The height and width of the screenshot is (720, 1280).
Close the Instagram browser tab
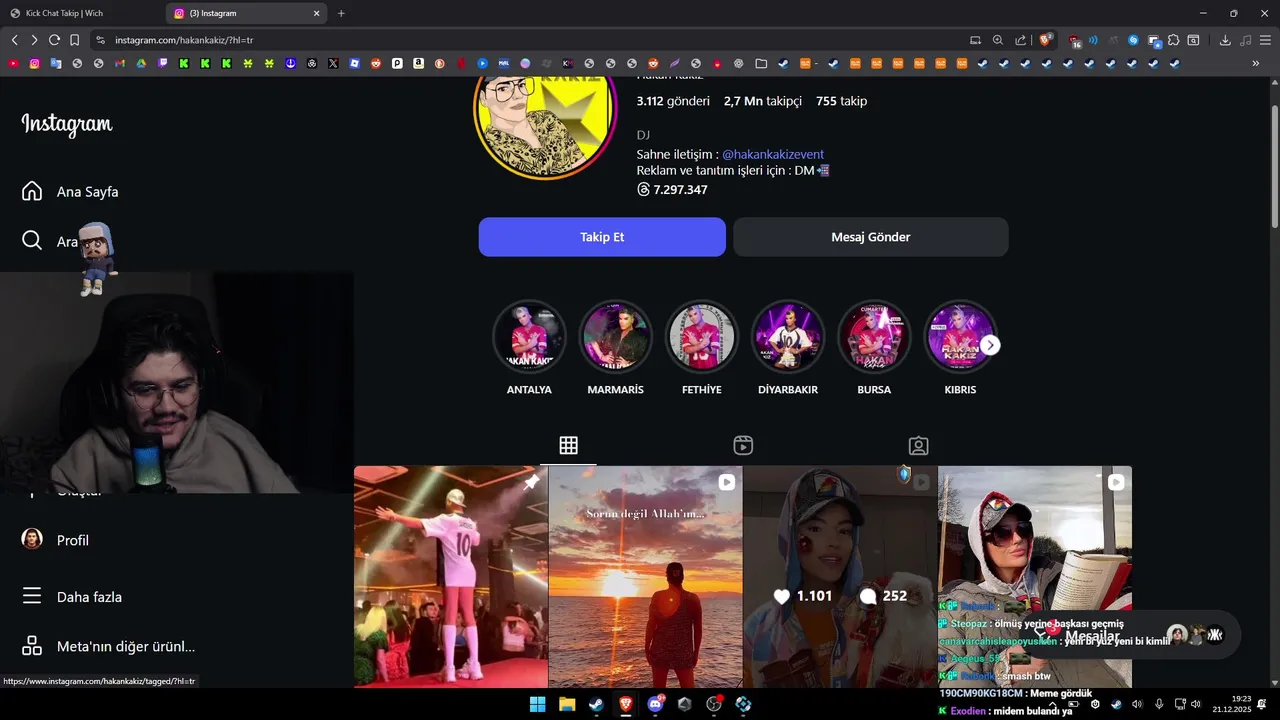317,13
